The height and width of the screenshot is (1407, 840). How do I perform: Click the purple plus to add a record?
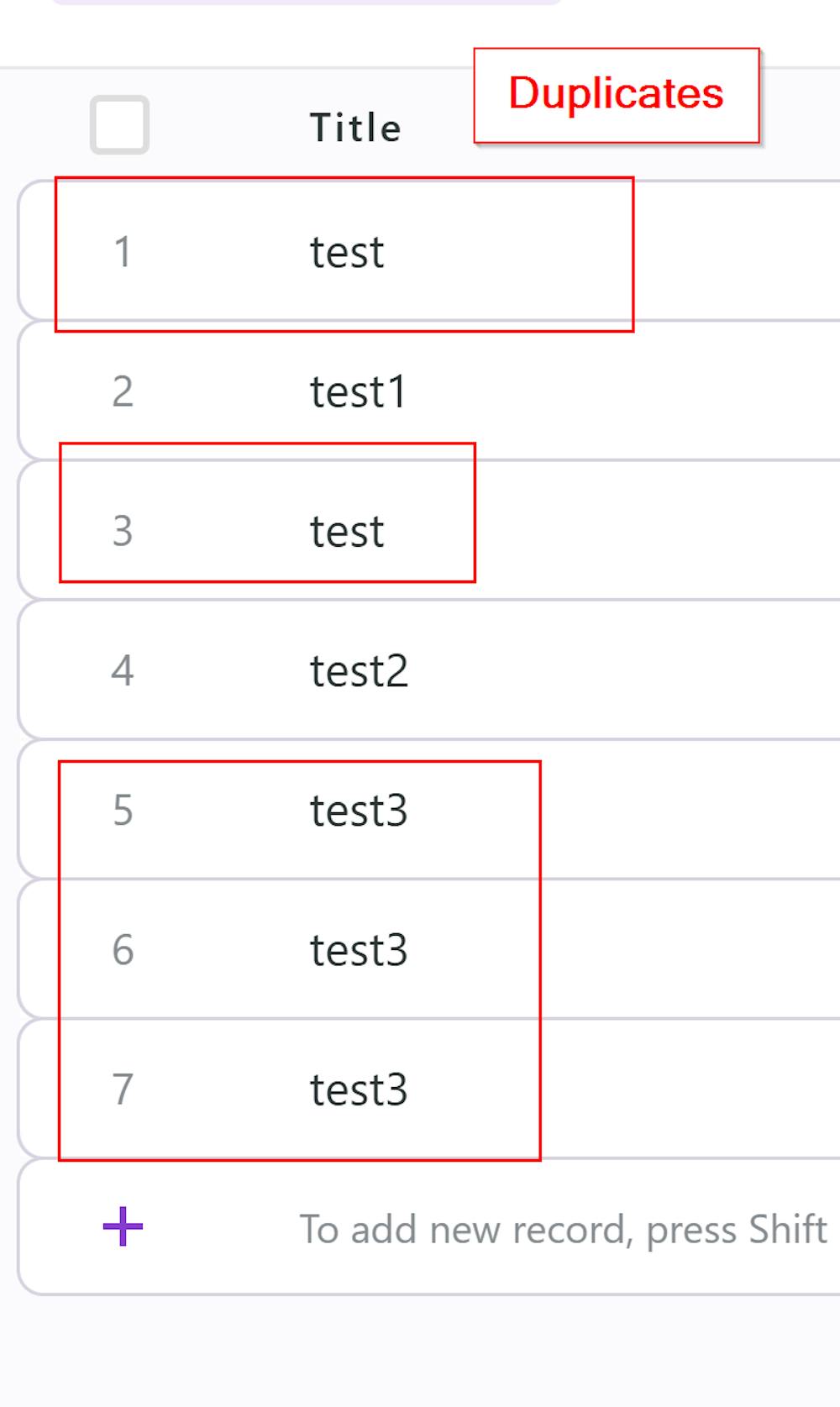(121, 1227)
